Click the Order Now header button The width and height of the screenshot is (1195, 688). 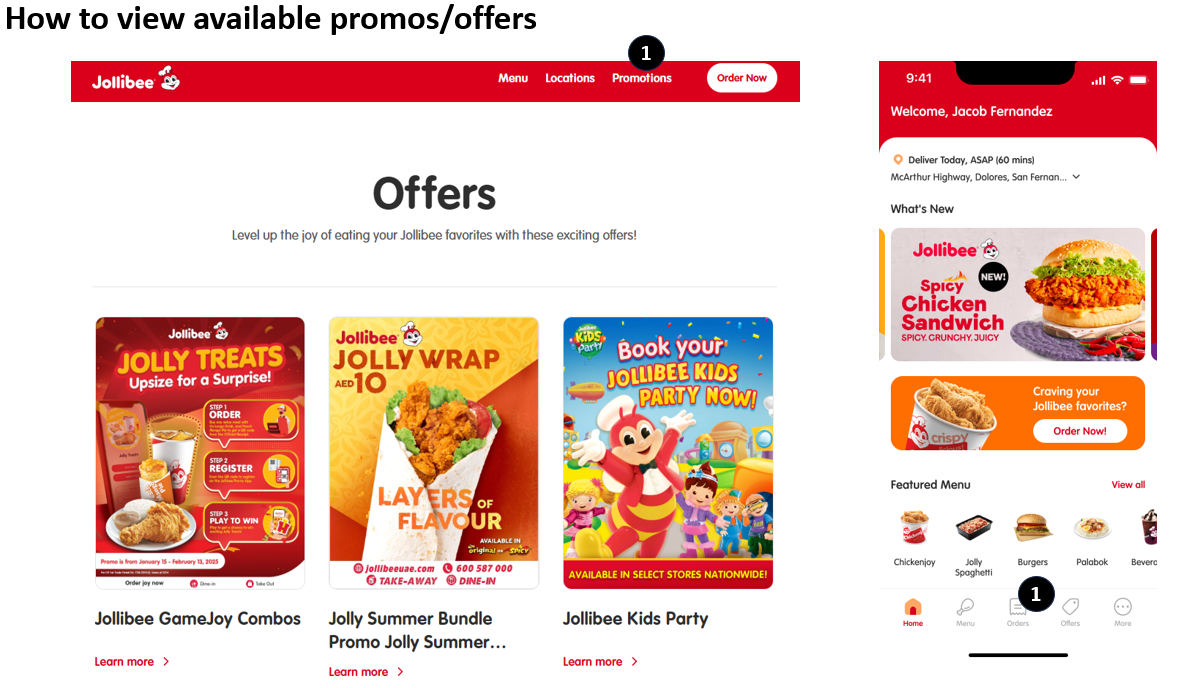click(x=742, y=78)
